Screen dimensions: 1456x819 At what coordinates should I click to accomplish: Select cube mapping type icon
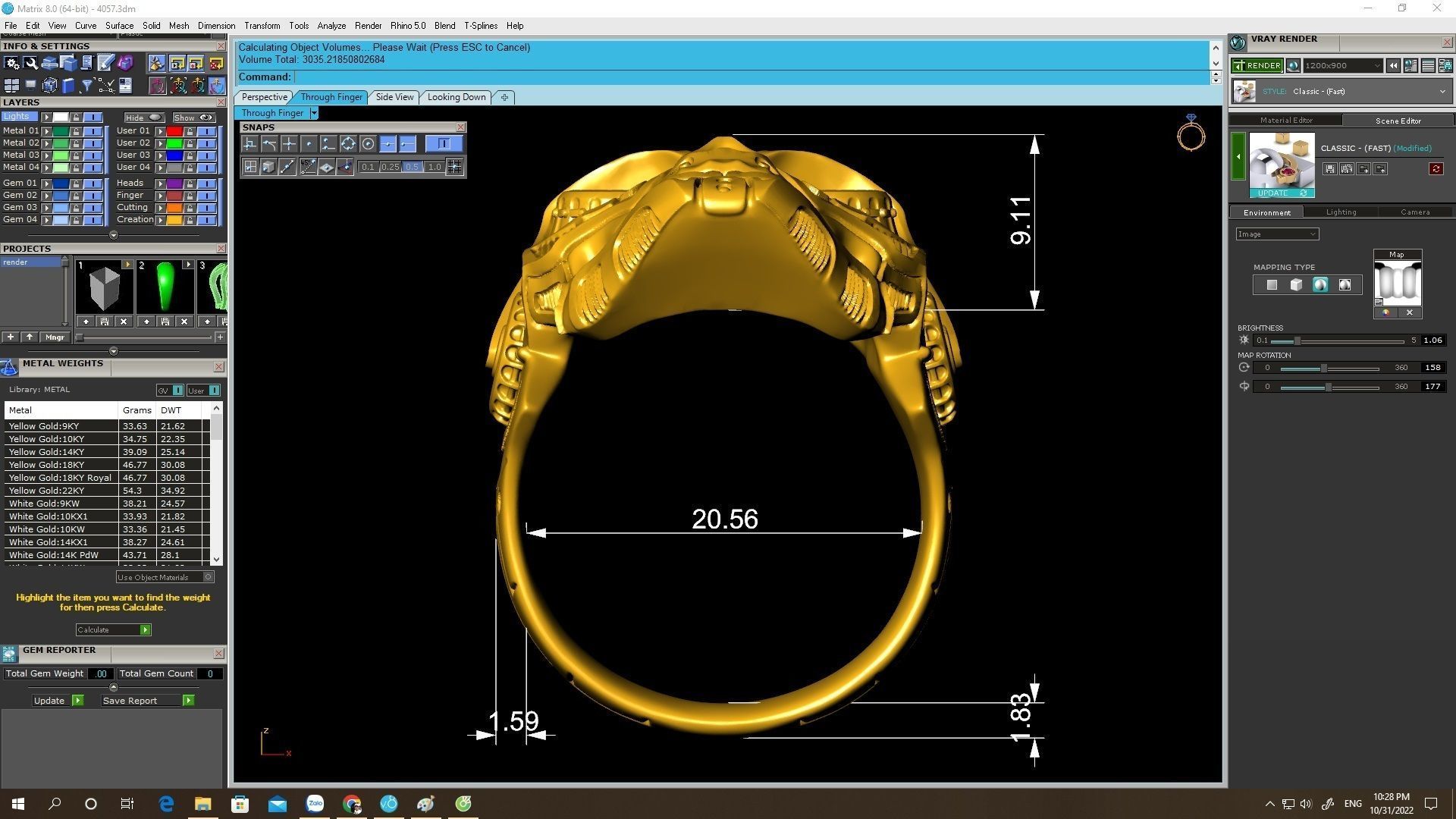tap(1296, 285)
